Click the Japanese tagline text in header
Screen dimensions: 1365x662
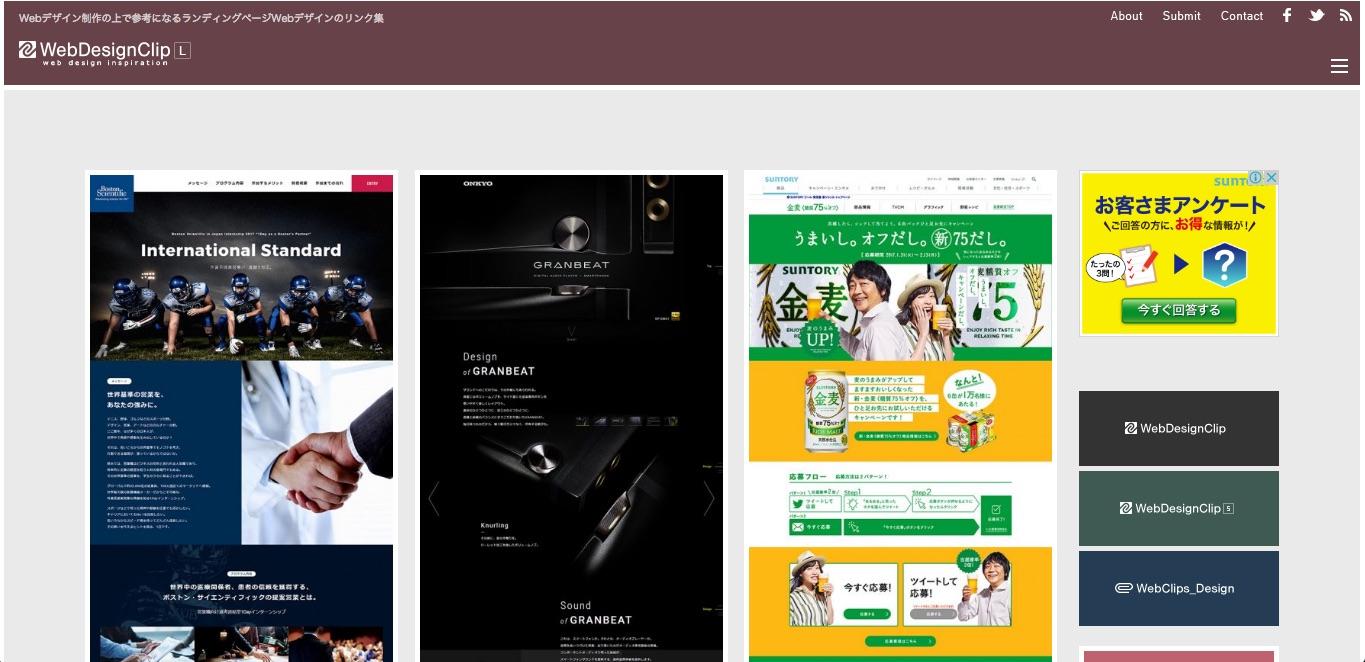tap(201, 18)
